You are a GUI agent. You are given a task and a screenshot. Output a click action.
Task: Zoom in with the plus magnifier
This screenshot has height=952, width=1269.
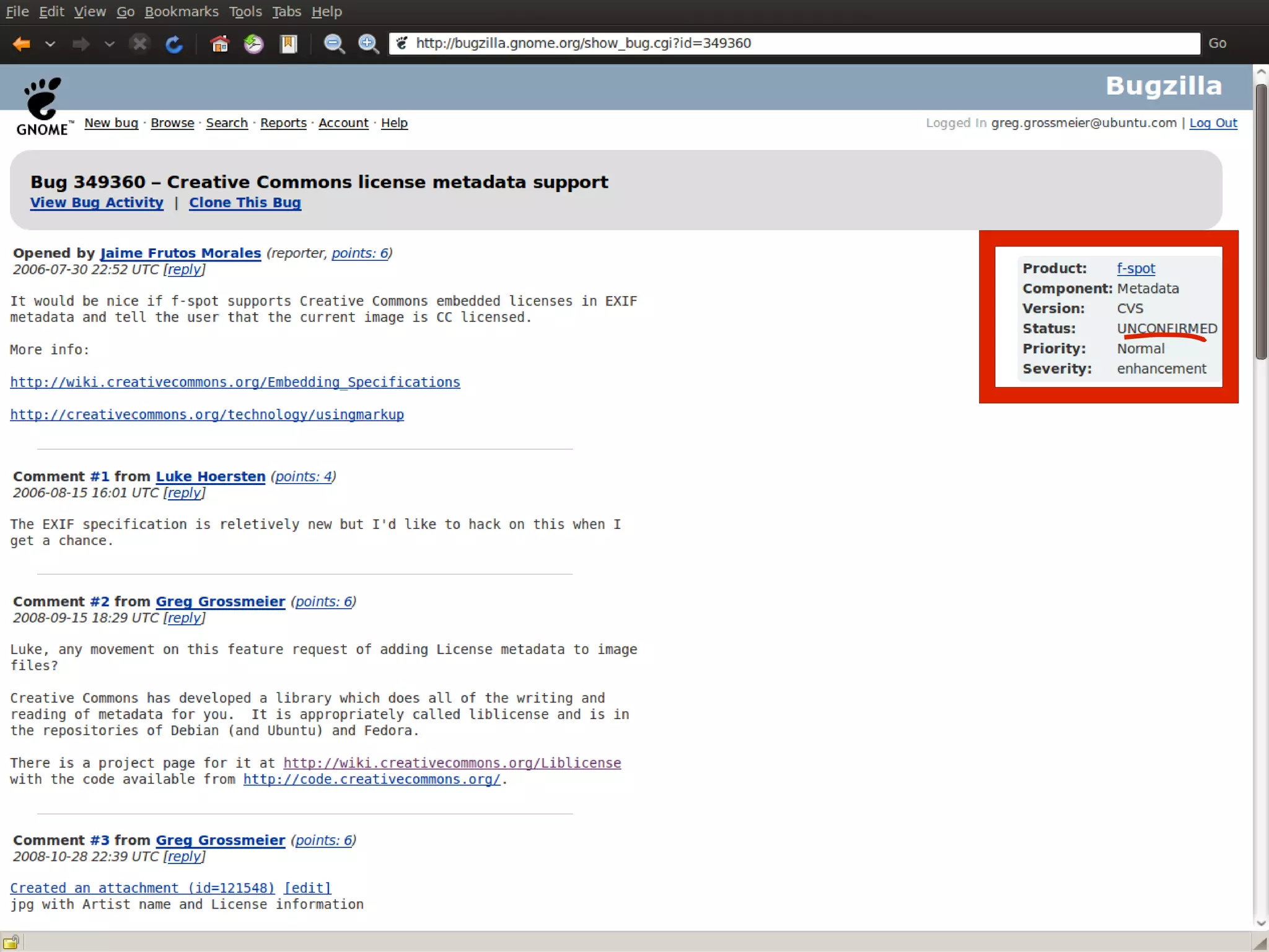click(x=369, y=44)
